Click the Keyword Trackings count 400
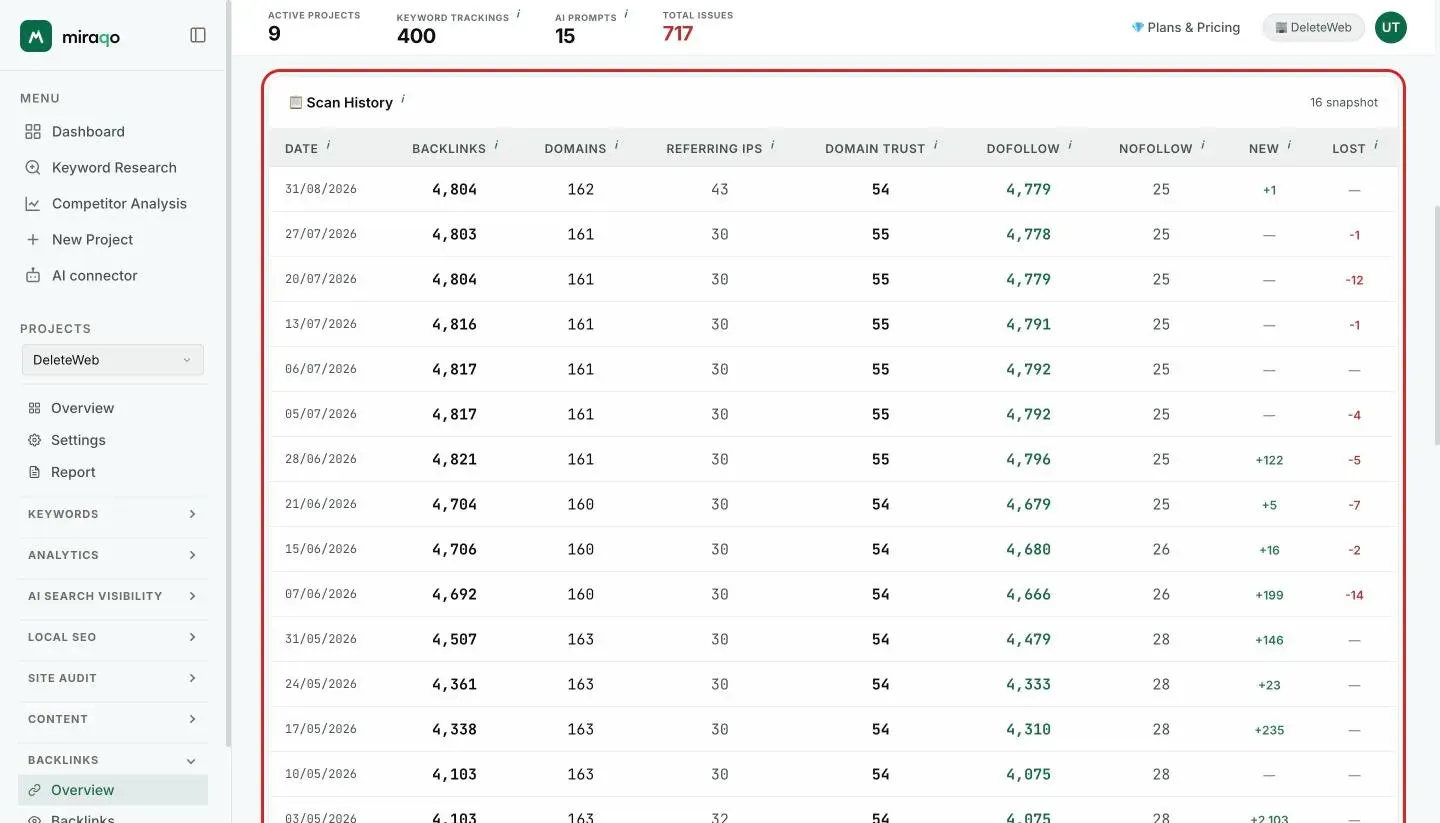The image size is (1440, 823). pyautogui.click(x=416, y=36)
